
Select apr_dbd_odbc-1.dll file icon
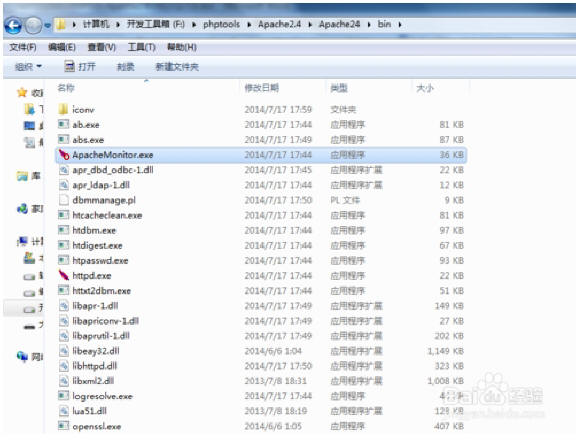[x=64, y=170]
